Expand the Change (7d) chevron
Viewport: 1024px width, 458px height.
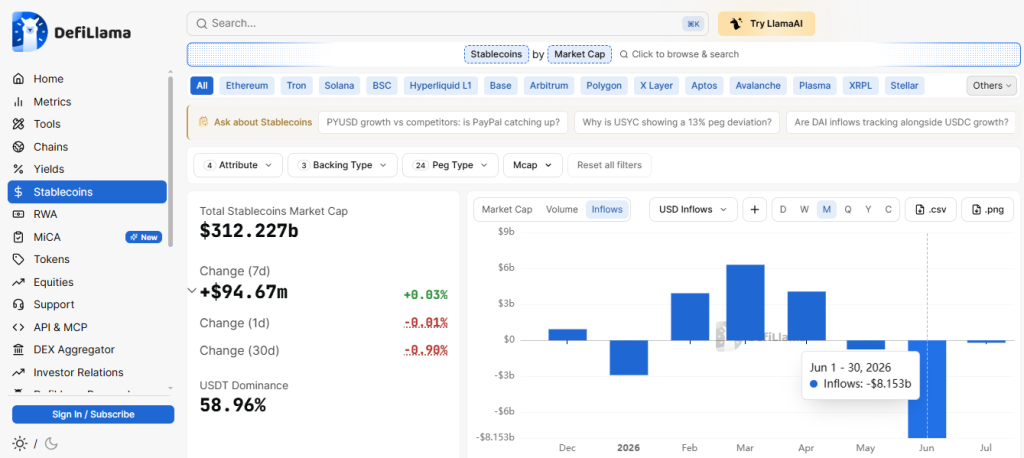coord(192,290)
